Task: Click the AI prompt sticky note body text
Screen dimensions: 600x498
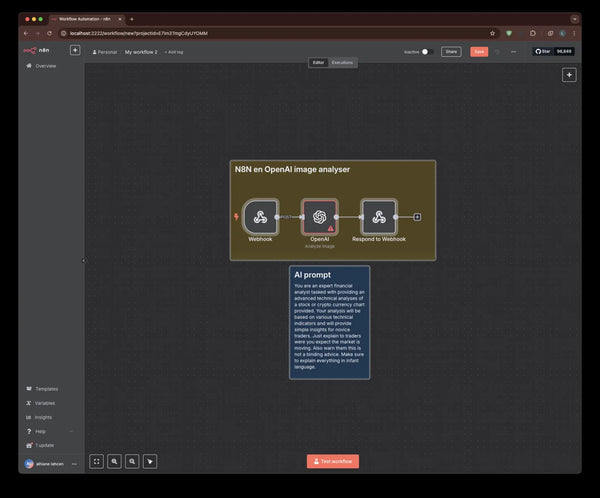Action: 329,326
